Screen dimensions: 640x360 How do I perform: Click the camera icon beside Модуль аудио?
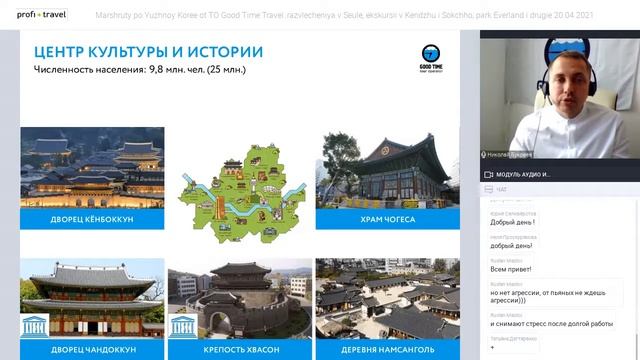point(489,174)
